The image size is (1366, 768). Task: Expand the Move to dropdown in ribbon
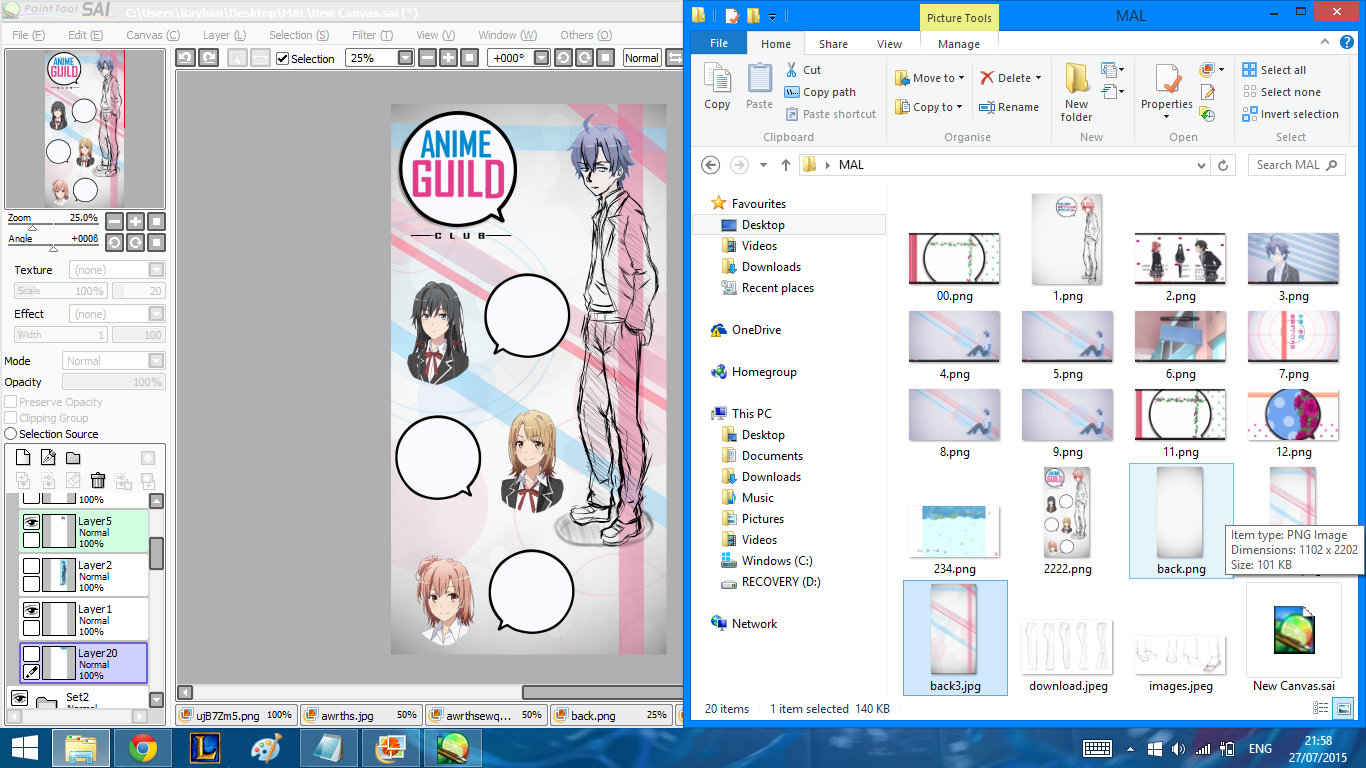[961, 78]
